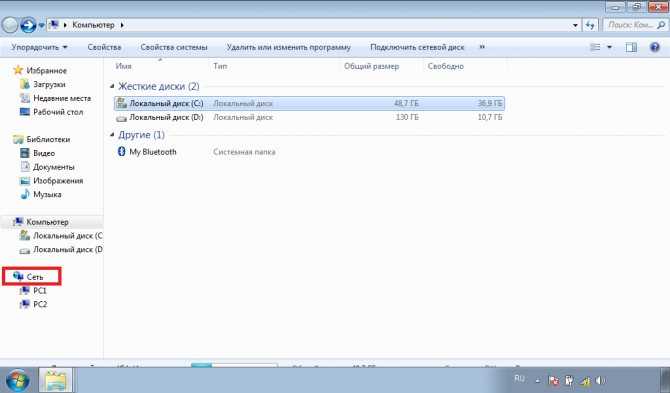Click Свойства системы in the toolbar

coord(174,47)
